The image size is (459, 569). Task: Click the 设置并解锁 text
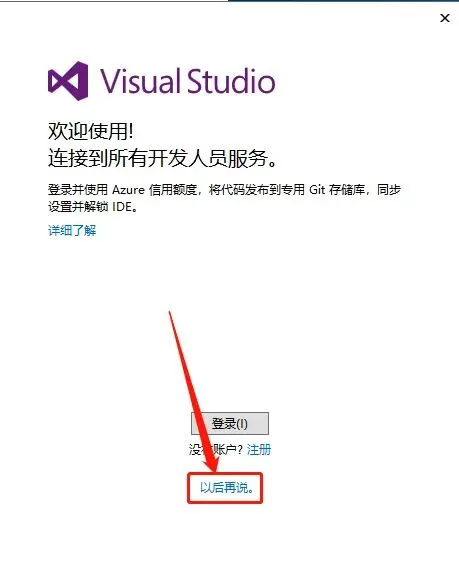click(78, 207)
